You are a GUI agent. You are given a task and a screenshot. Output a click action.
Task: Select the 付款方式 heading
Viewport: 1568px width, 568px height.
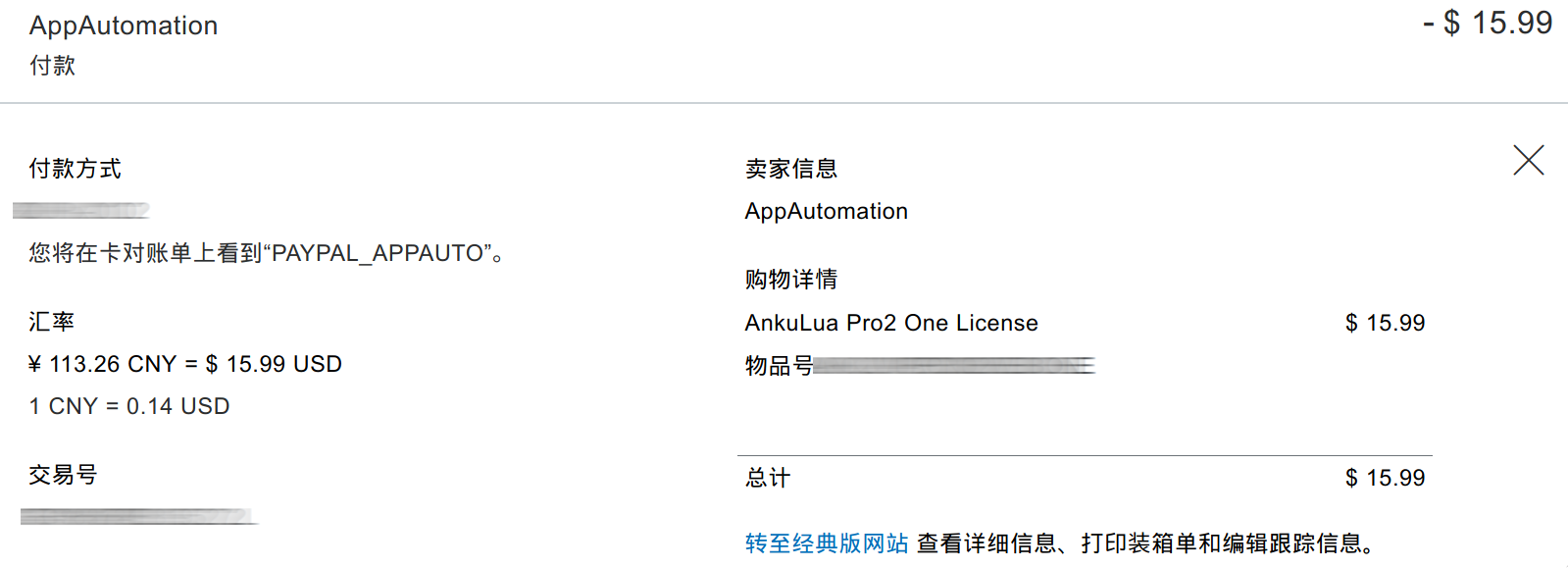75,169
